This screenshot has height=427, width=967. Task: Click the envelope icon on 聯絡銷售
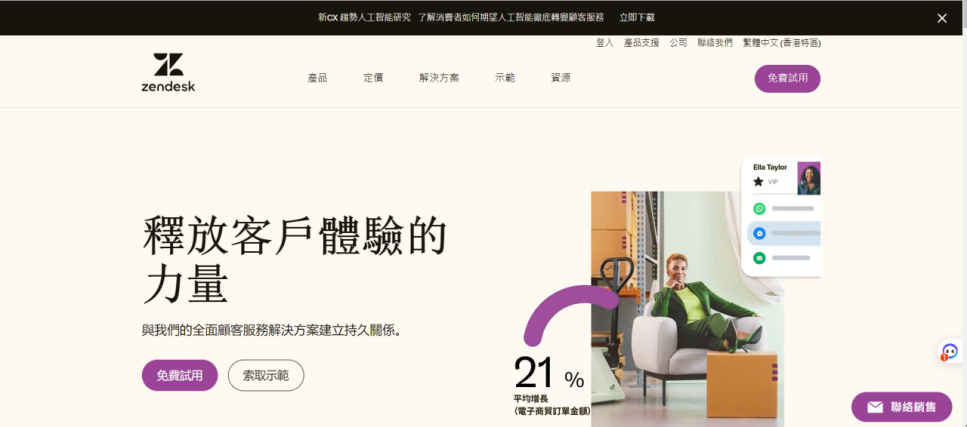(874, 407)
